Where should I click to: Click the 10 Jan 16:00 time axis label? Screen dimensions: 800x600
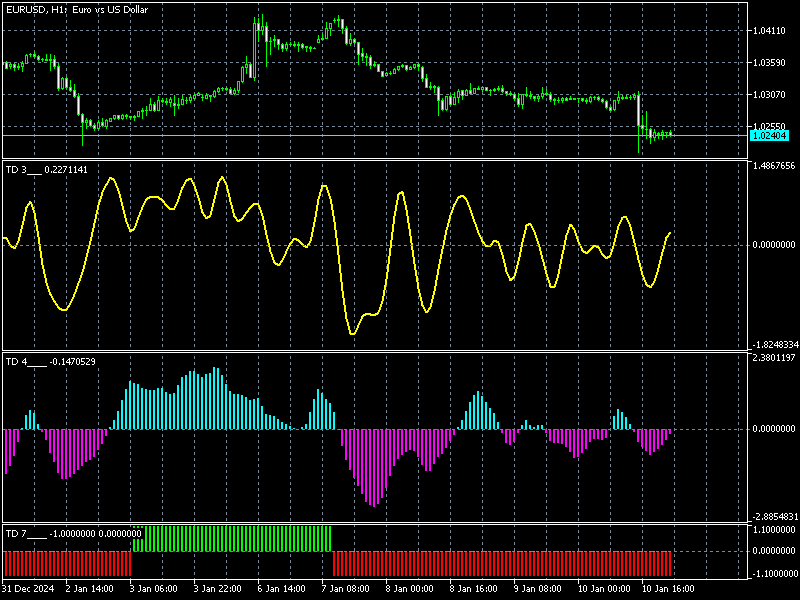pyautogui.click(x=667, y=589)
